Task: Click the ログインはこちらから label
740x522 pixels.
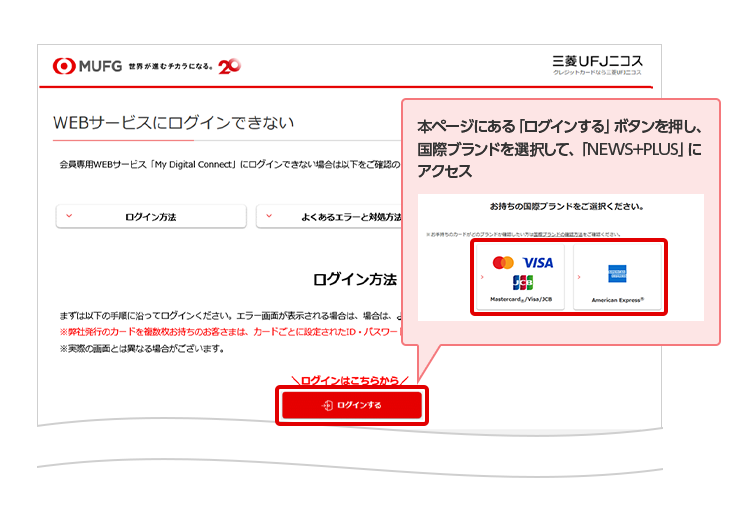Action: click(350, 380)
